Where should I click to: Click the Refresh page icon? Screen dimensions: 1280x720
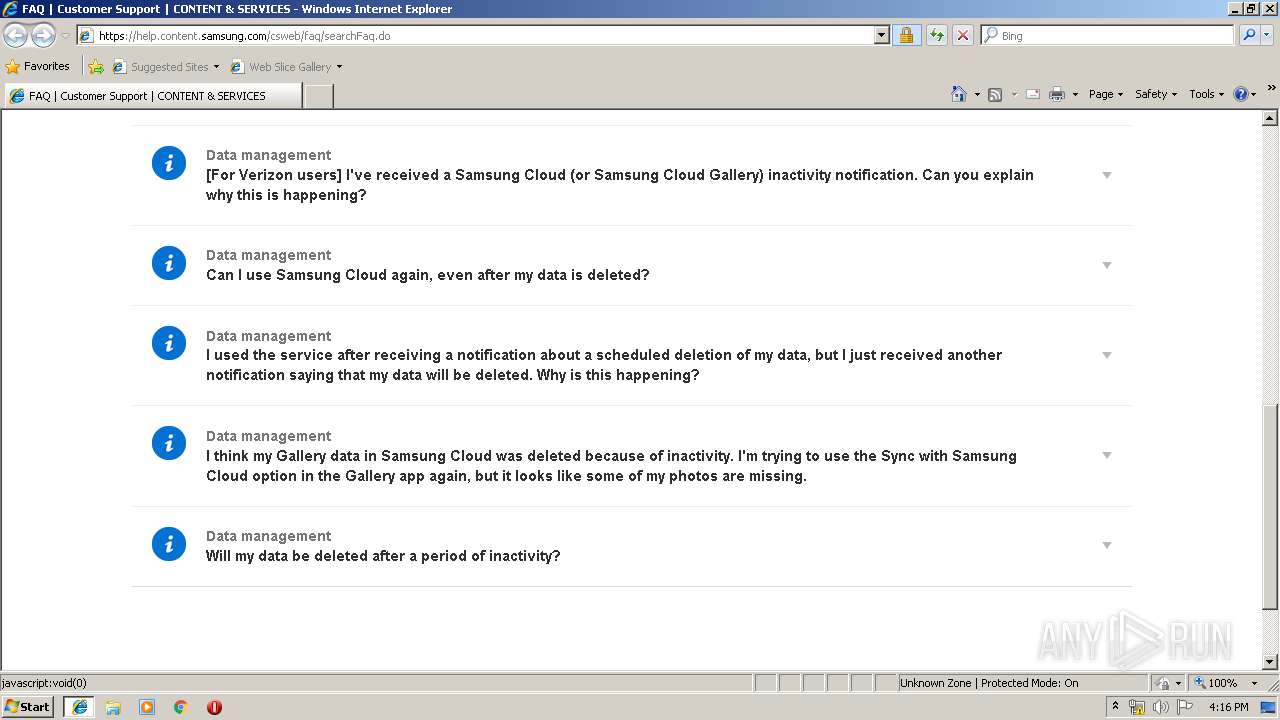point(936,35)
